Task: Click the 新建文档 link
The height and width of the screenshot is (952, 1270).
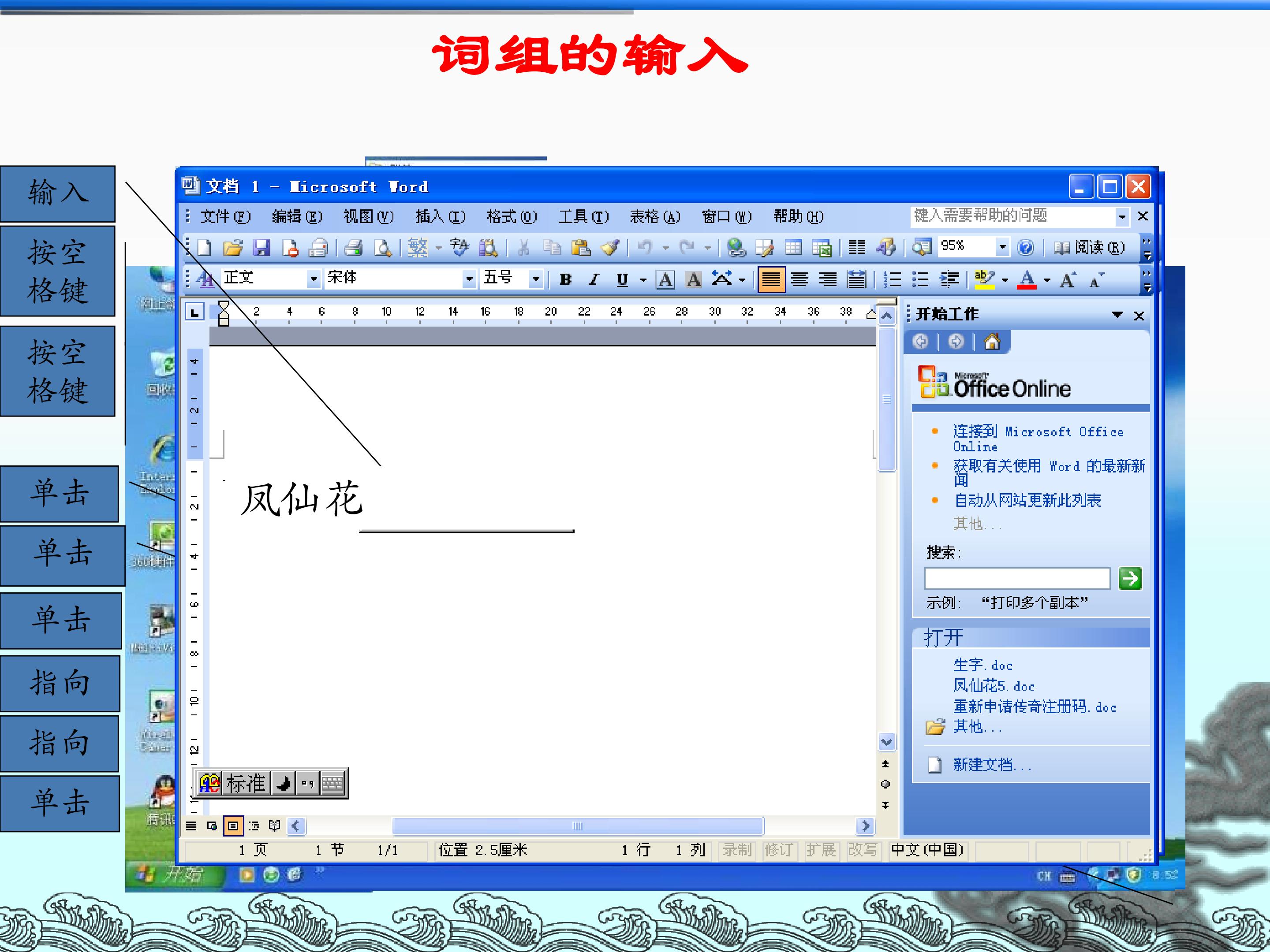Action: (x=992, y=764)
